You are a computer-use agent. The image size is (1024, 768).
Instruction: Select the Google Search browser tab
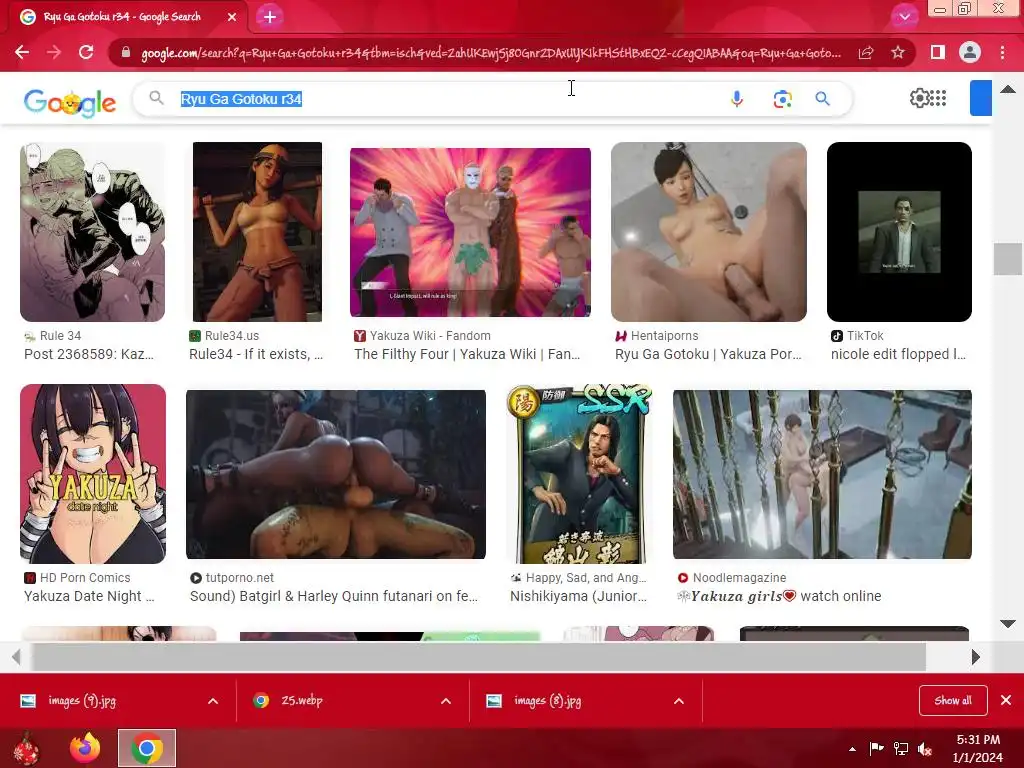coord(122,17)
